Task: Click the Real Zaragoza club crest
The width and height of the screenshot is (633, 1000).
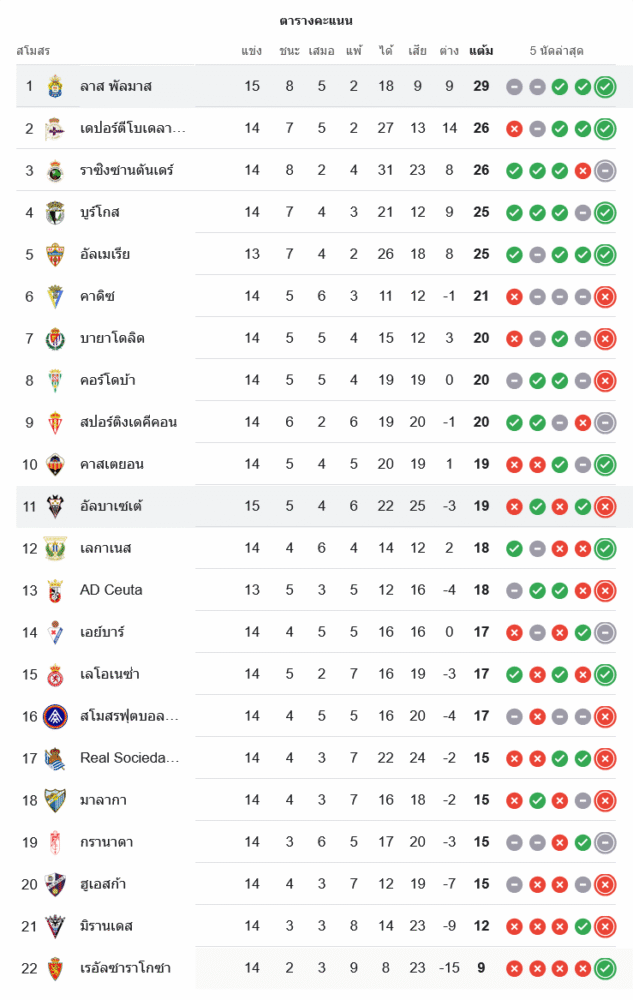Action: 55,968
